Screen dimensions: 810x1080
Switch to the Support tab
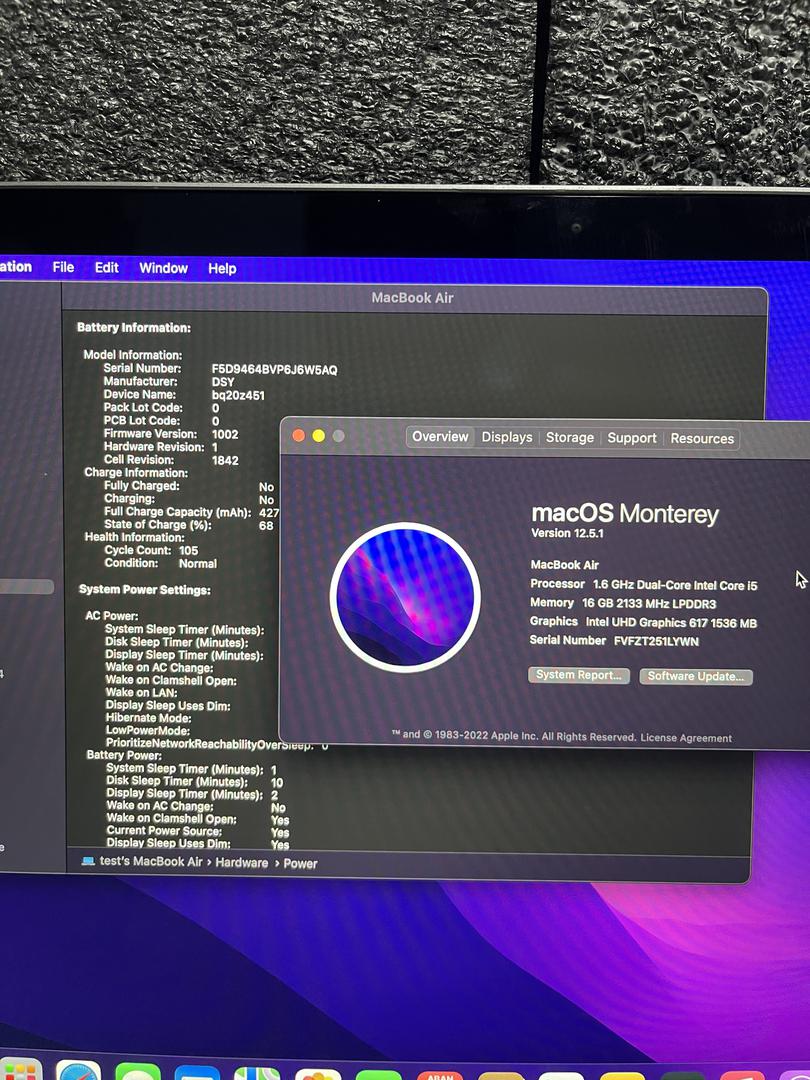[632, 438]
